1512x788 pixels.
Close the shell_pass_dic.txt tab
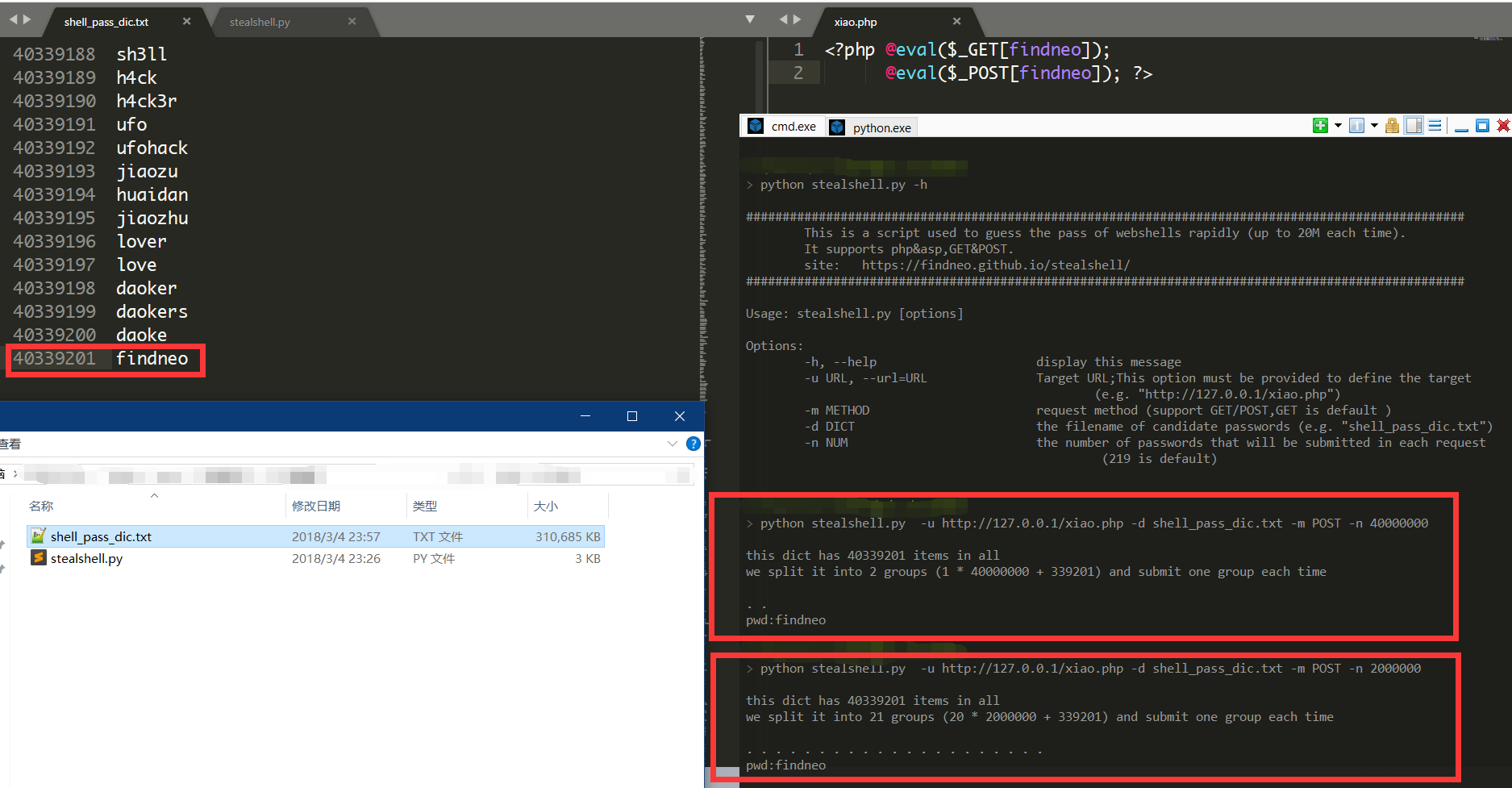pos(187,21)
